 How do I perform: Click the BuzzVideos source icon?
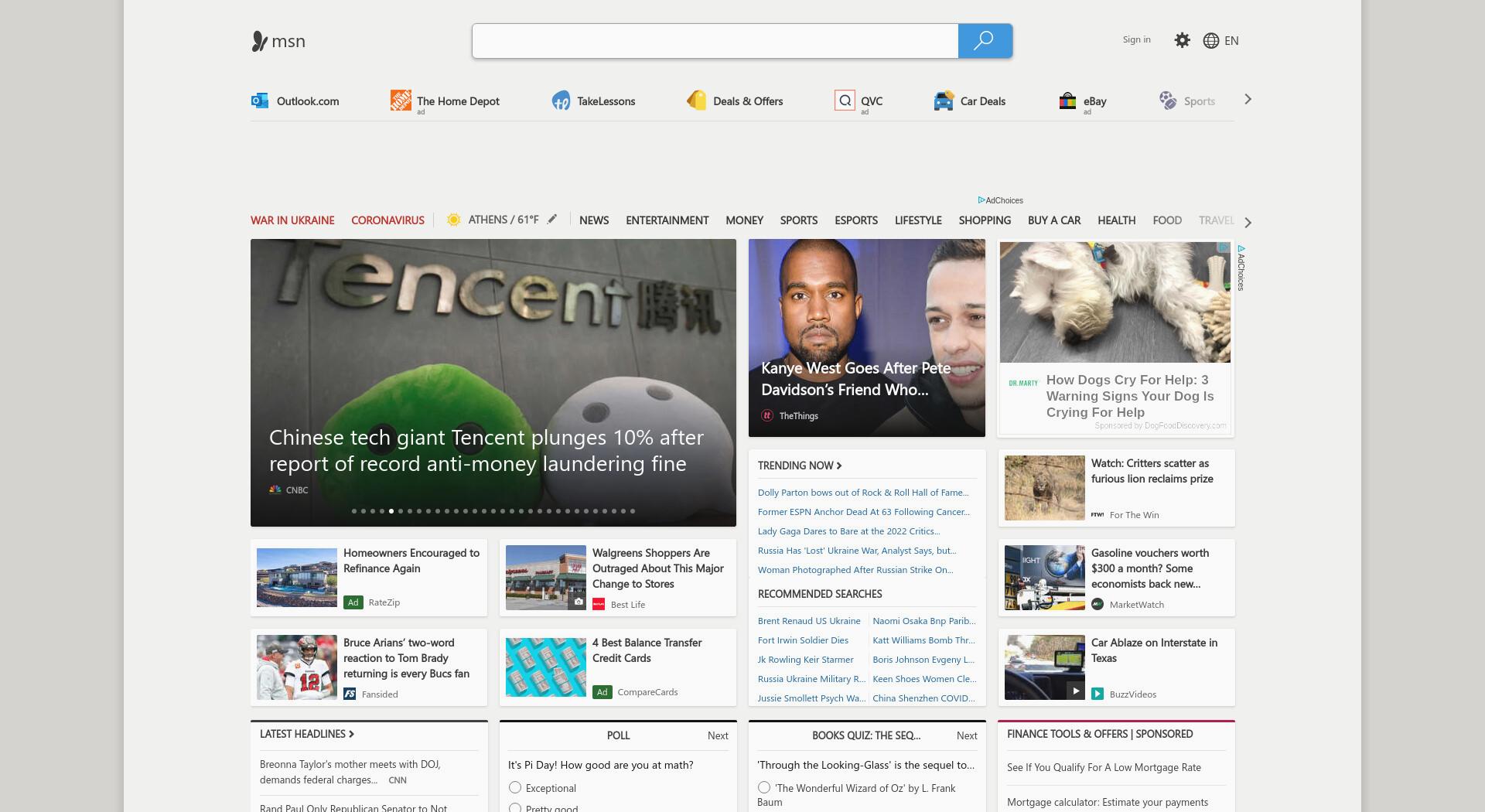1098,694
